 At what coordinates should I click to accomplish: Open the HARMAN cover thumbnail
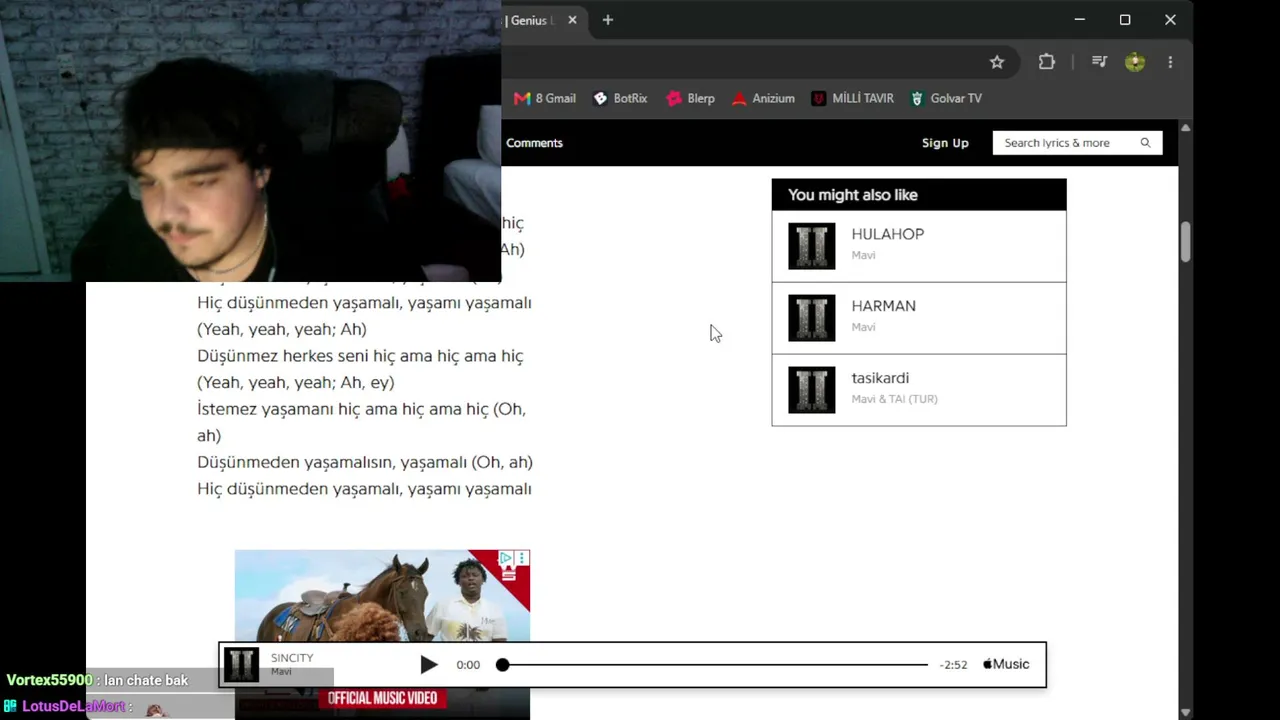coord(811,318)
